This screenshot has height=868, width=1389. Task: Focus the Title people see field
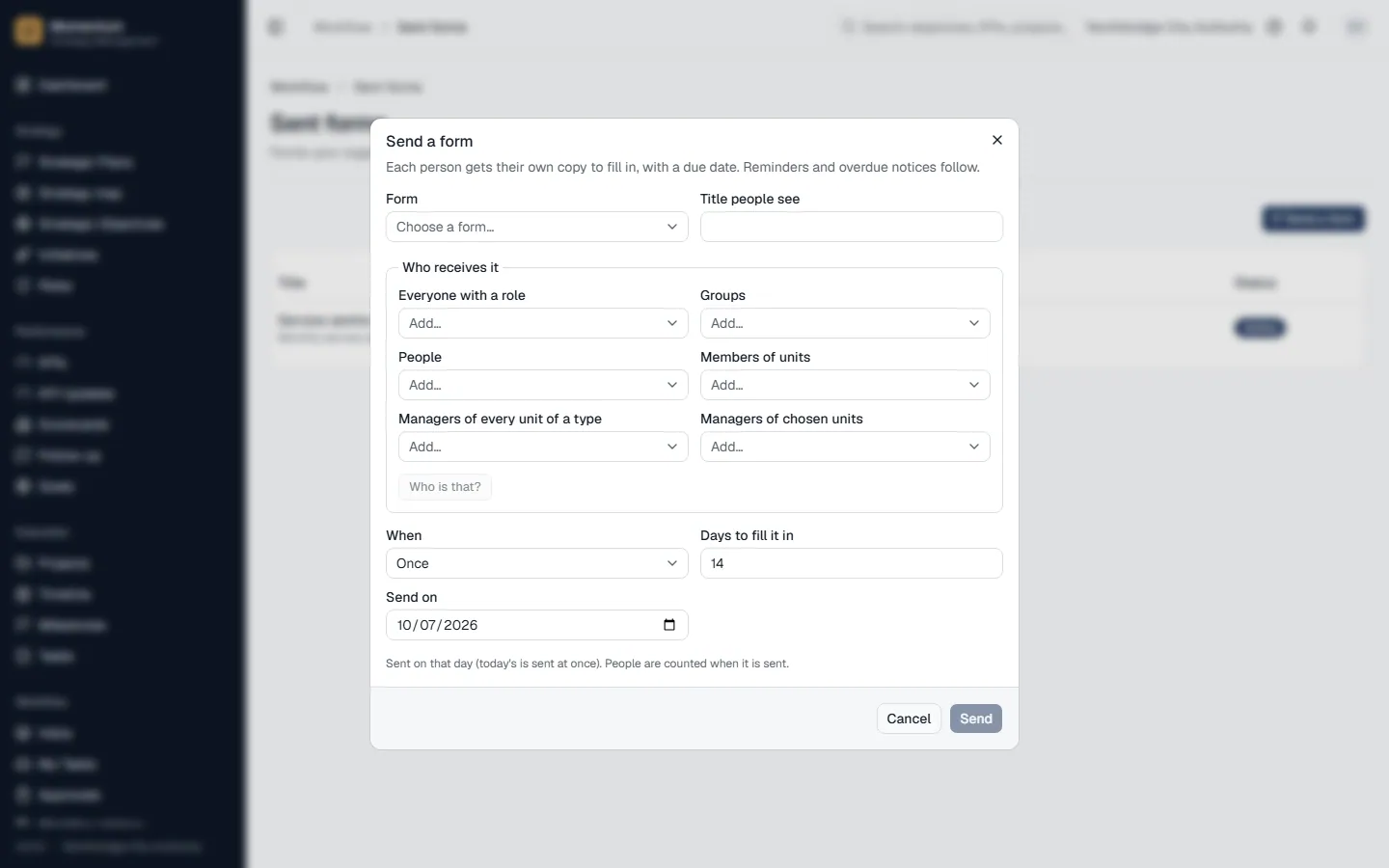851,227
